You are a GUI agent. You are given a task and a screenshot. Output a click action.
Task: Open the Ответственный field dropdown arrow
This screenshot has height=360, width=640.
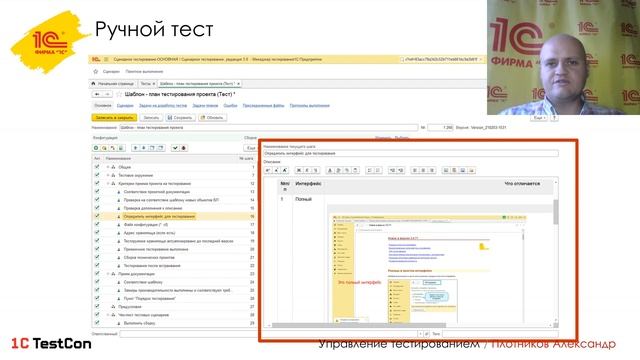click(x=420, y=334)
